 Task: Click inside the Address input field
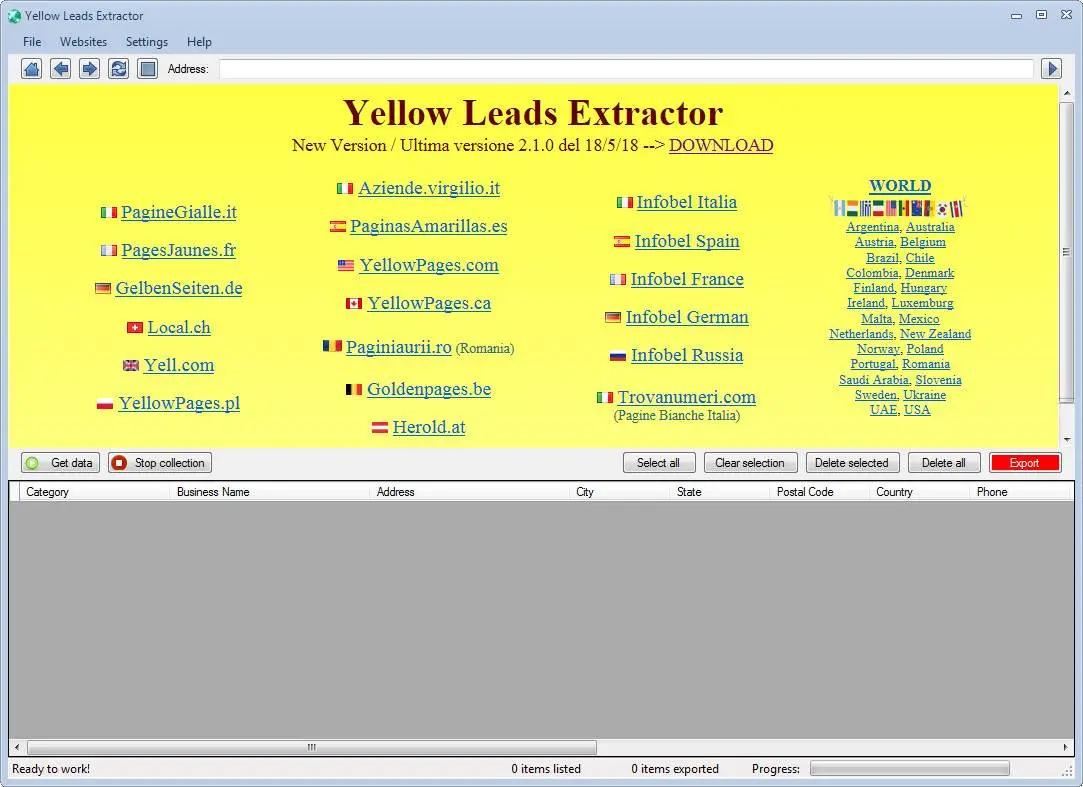625,69
